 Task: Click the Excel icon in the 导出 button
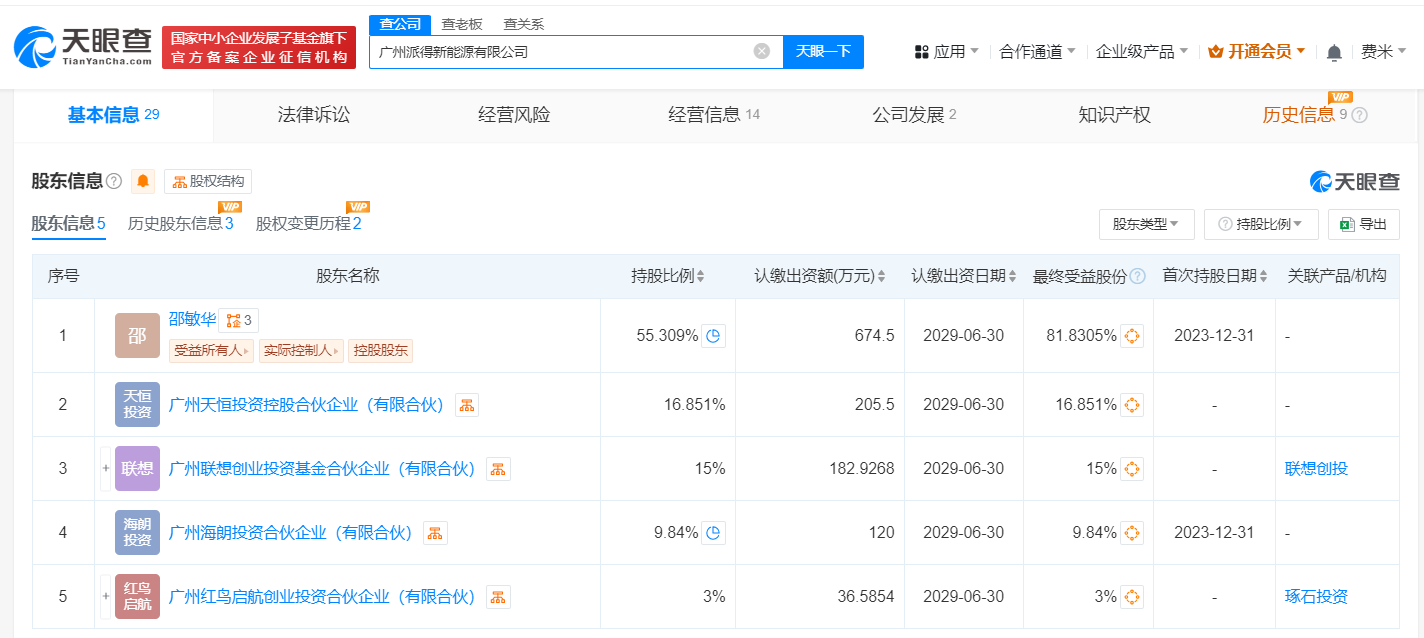[x=1345, y=224]
